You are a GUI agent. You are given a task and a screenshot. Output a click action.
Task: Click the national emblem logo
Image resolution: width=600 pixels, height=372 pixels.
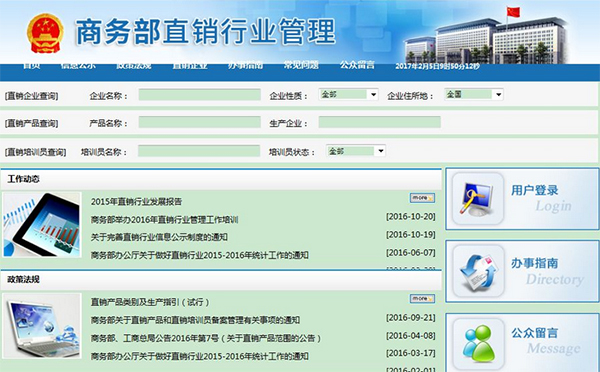tap(45, 34)
